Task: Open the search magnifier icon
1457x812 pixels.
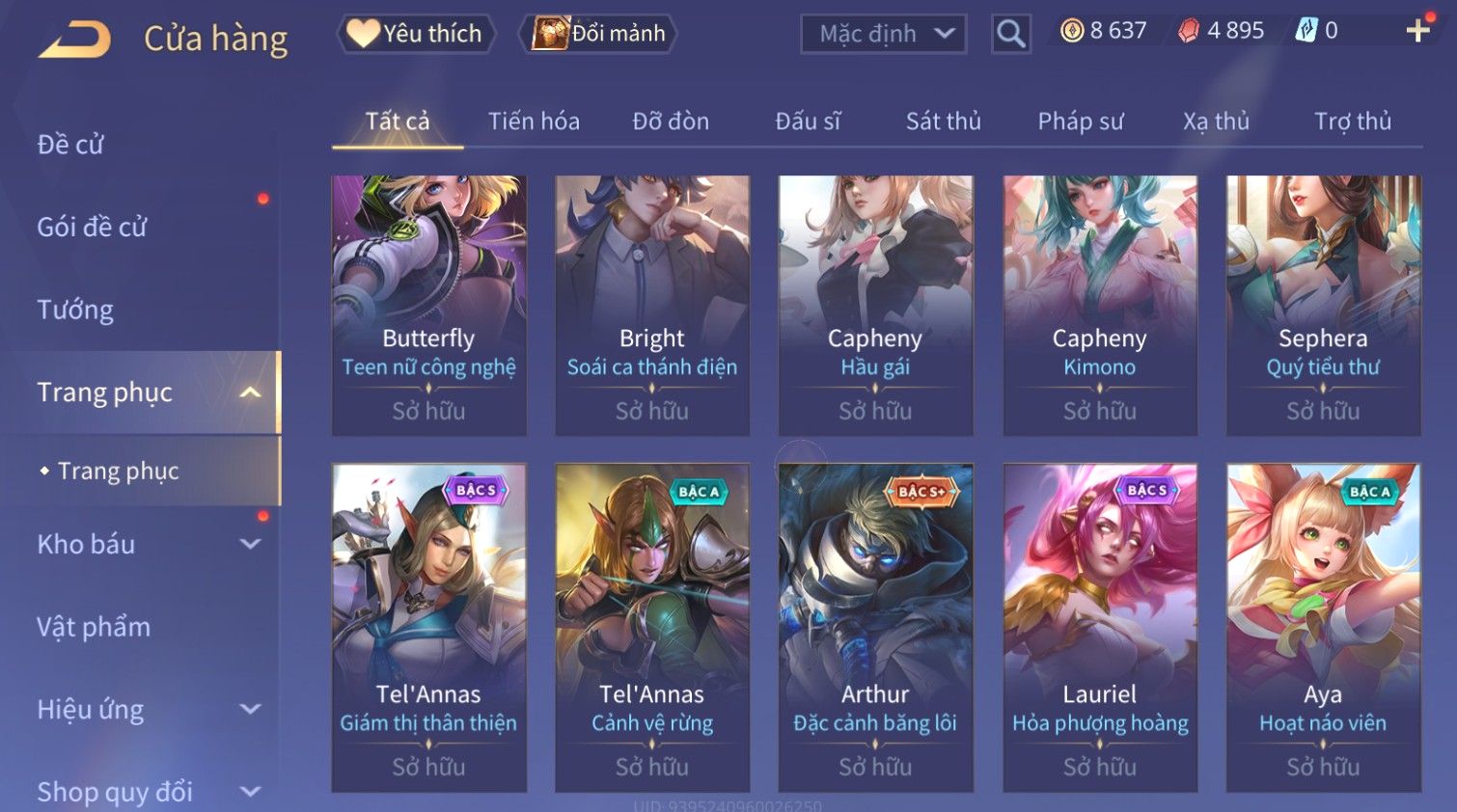Action: coord(1010,34)
